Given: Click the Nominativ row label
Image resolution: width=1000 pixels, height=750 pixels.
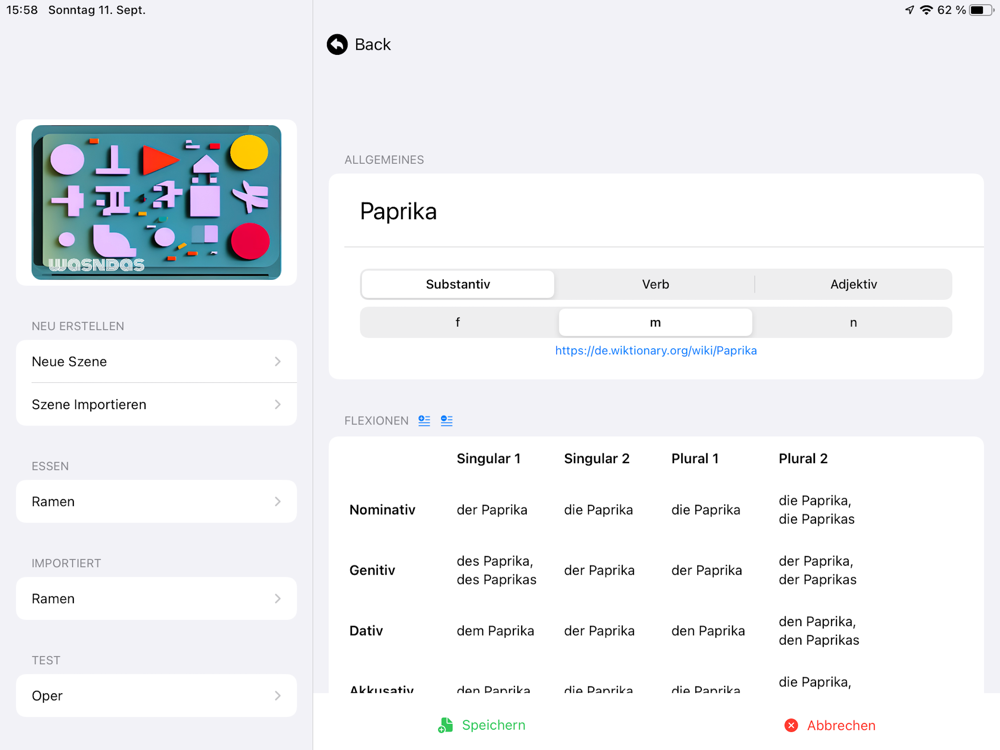Looking at the screenshot, I should 382,510.
